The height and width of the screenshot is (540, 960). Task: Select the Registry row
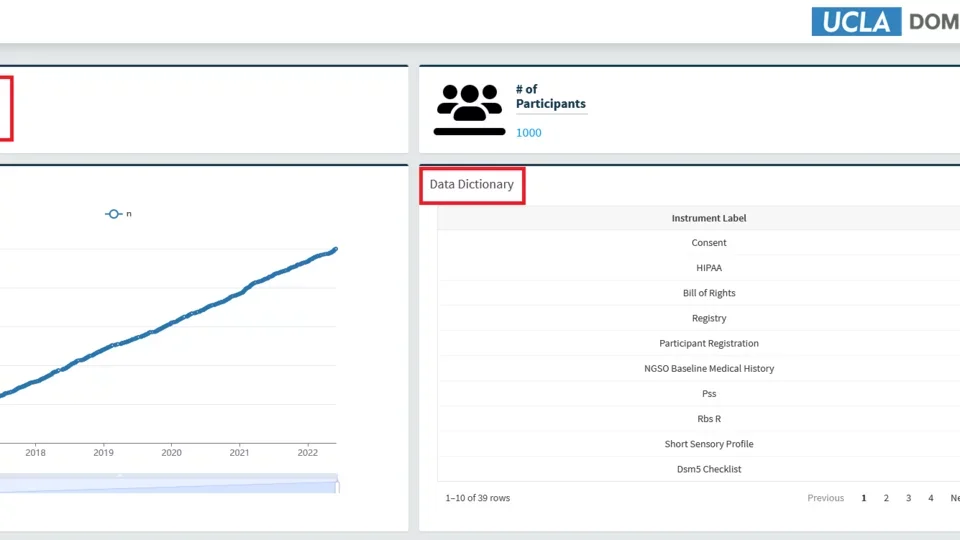699,318
